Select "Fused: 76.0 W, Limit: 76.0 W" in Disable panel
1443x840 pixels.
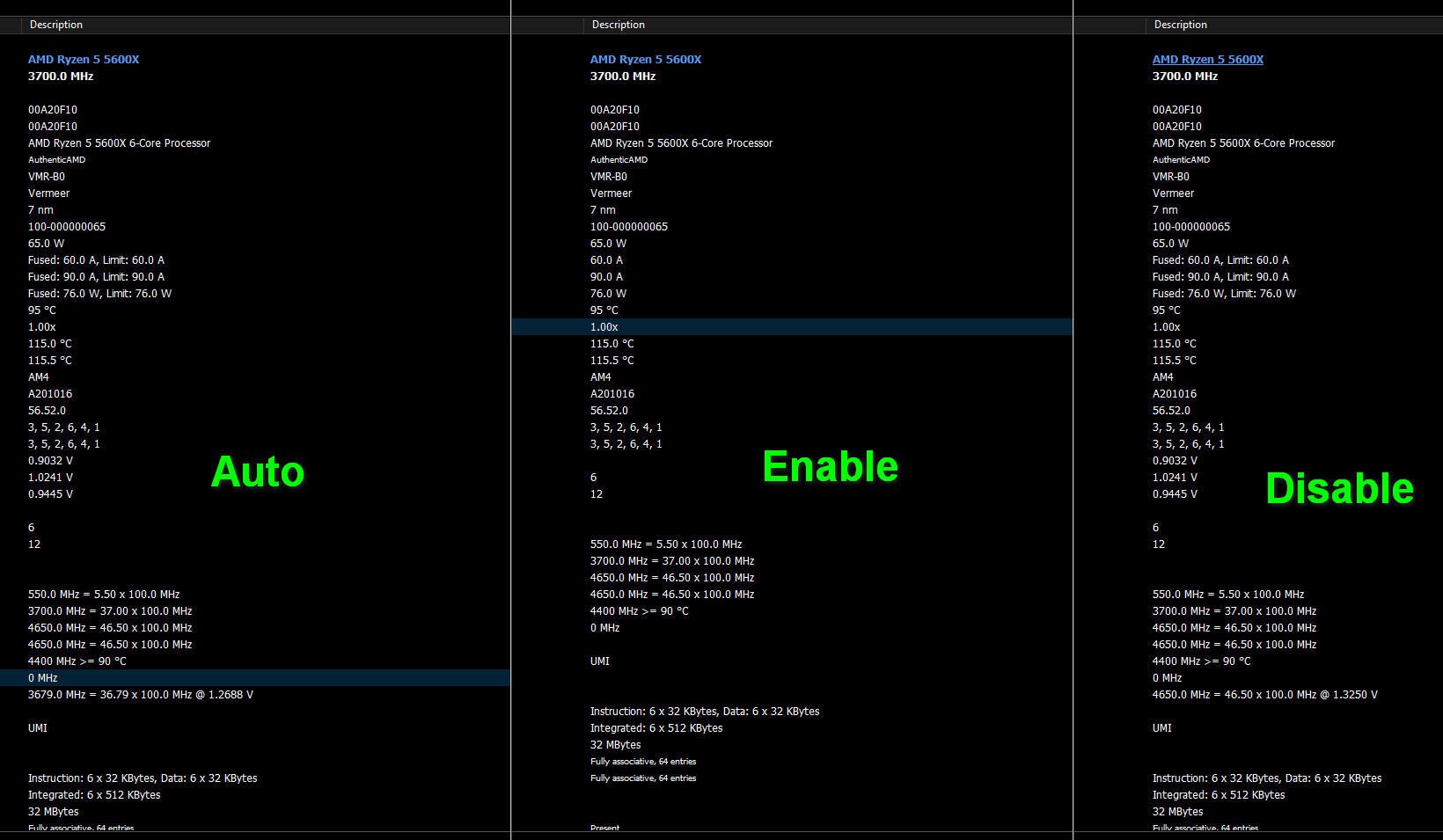click(1225, 294)
